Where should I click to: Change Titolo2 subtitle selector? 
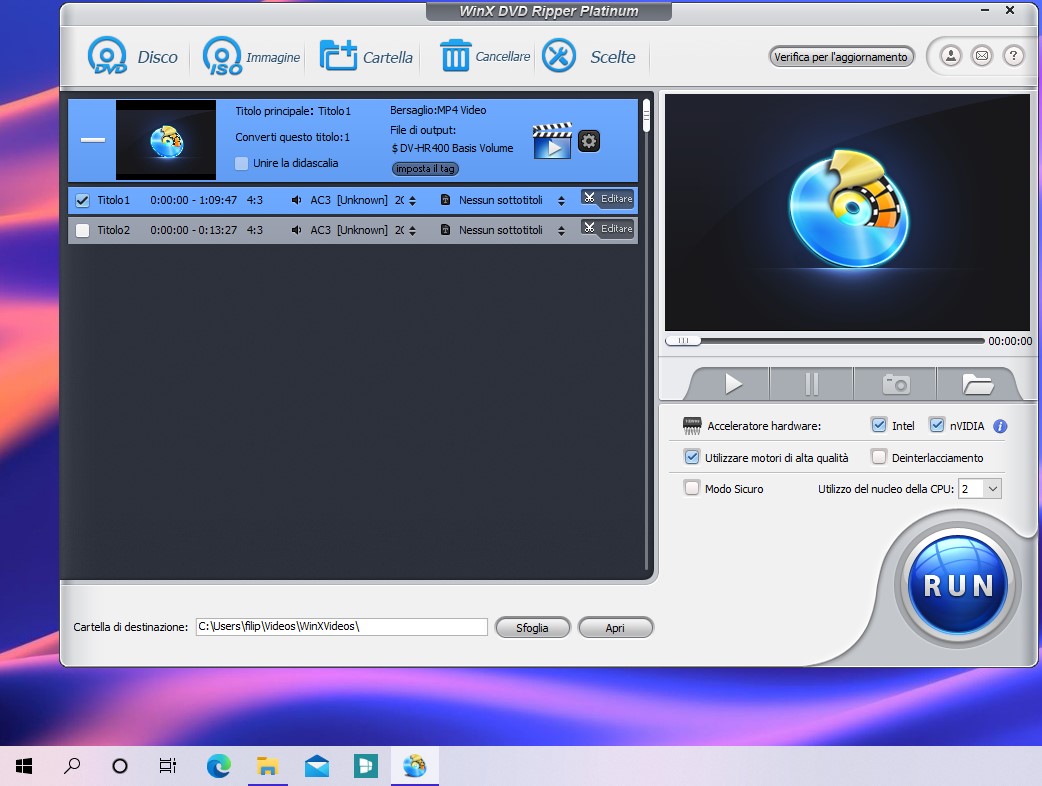(562, 231)
